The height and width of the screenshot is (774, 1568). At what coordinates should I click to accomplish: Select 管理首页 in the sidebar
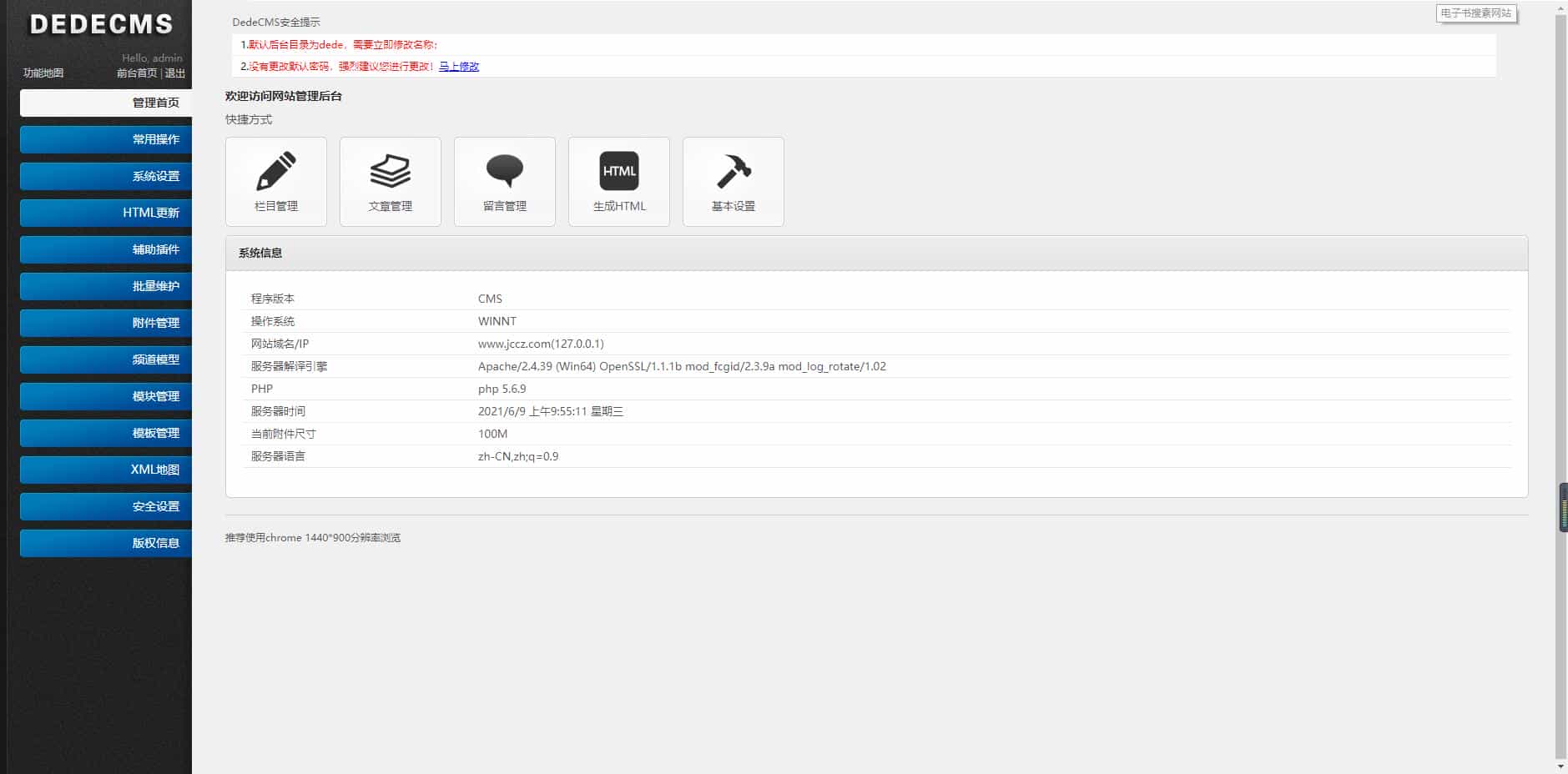106,103
